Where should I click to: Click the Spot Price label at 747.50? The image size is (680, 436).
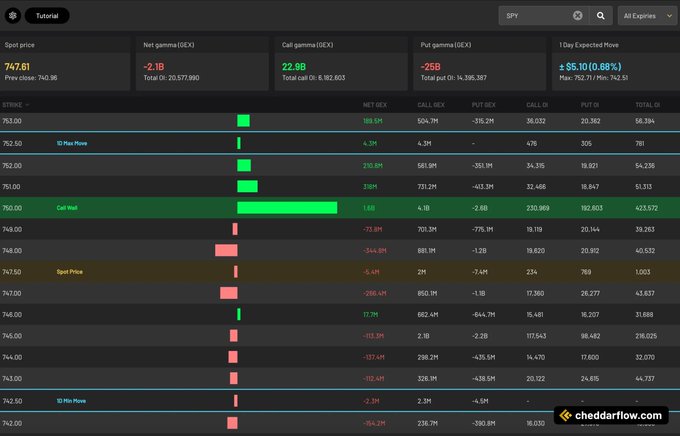click(69, 272)
